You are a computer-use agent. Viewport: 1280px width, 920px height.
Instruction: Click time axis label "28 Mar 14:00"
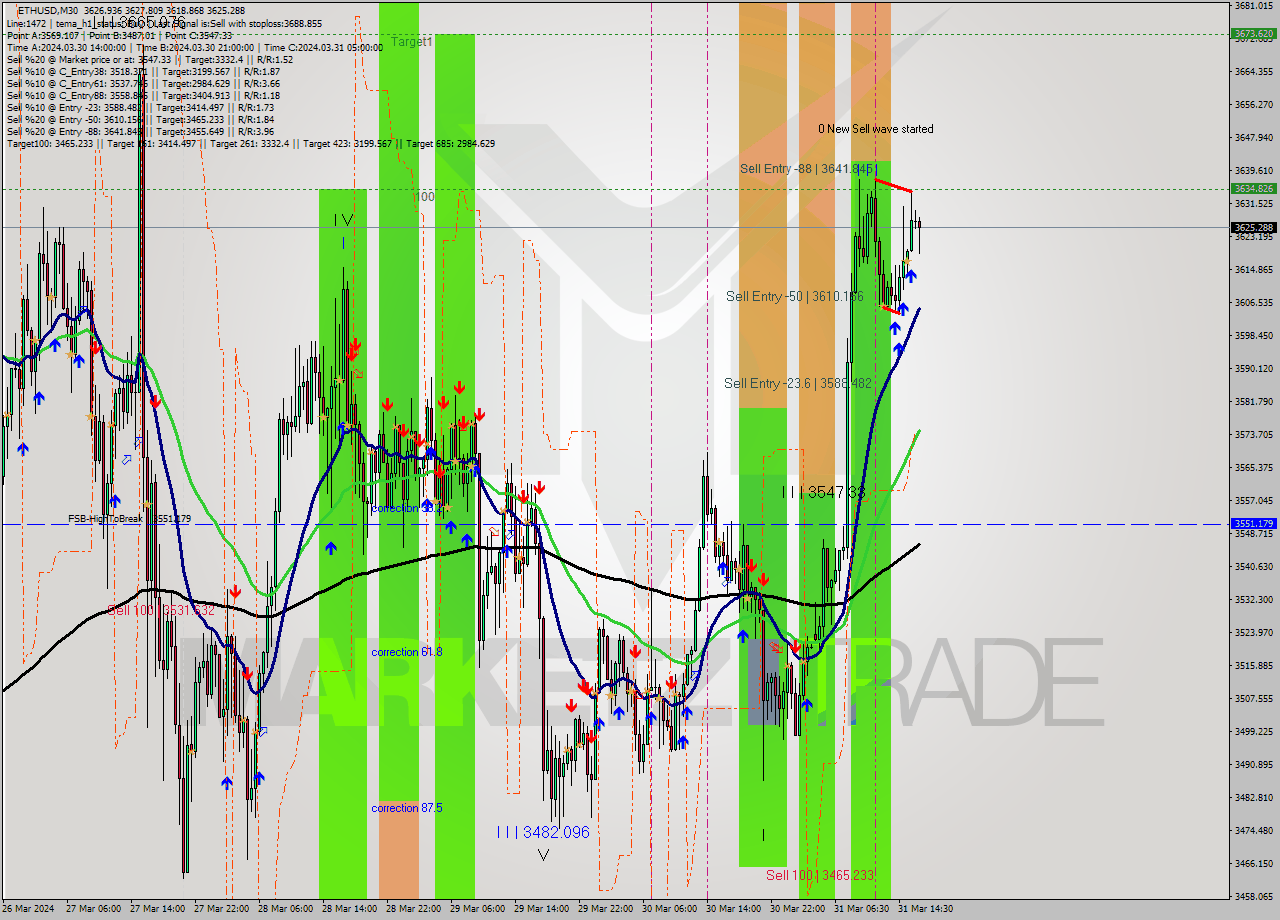[x=349, y=909]
